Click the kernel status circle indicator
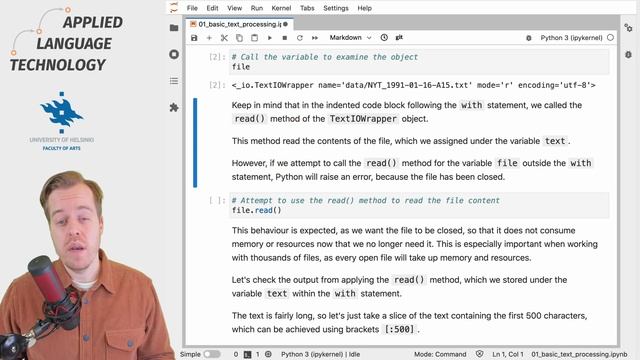This screenshot has width=640, height=360. click(x=610, y=38)
